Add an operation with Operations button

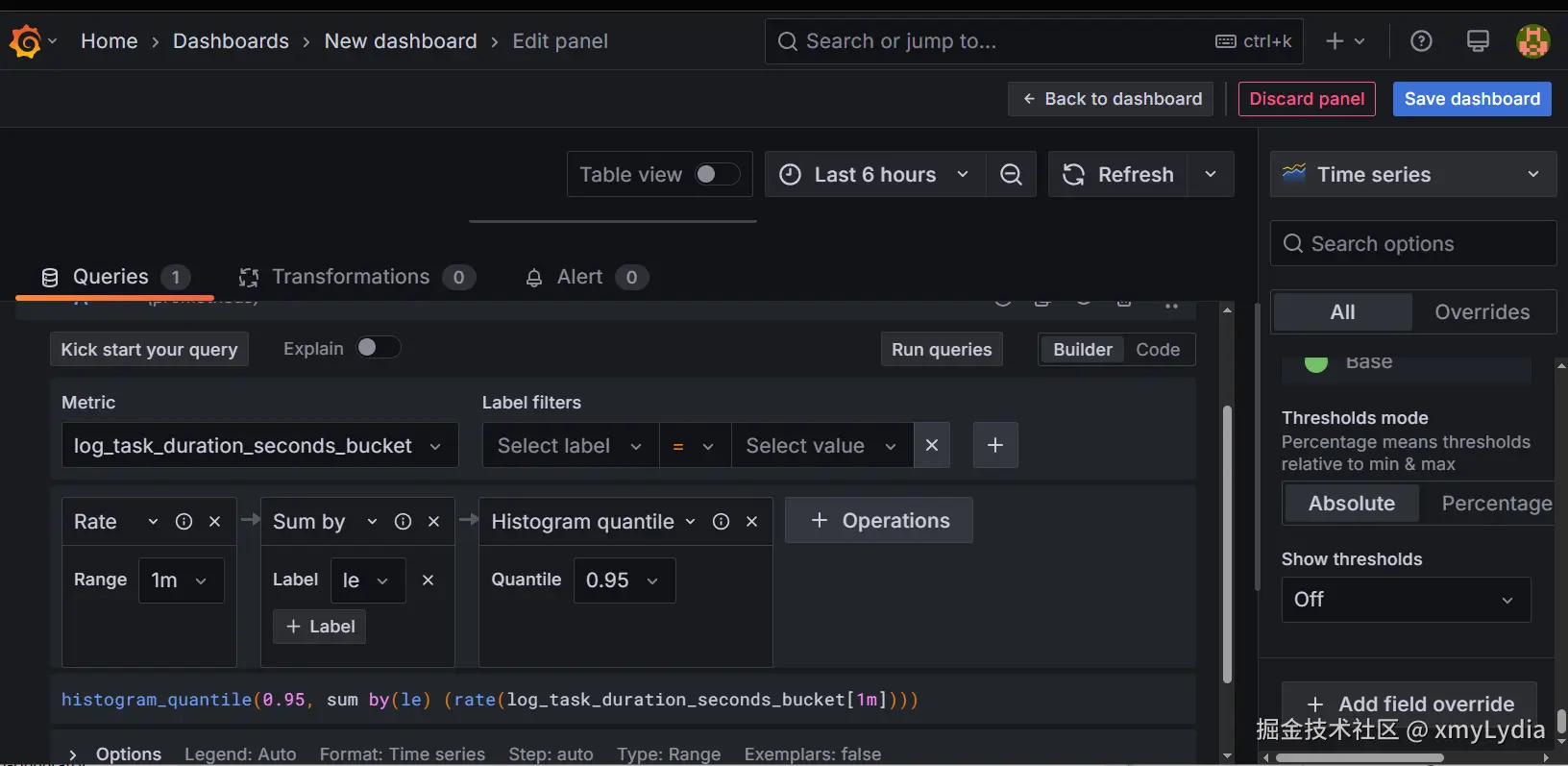tap(879, 520)
